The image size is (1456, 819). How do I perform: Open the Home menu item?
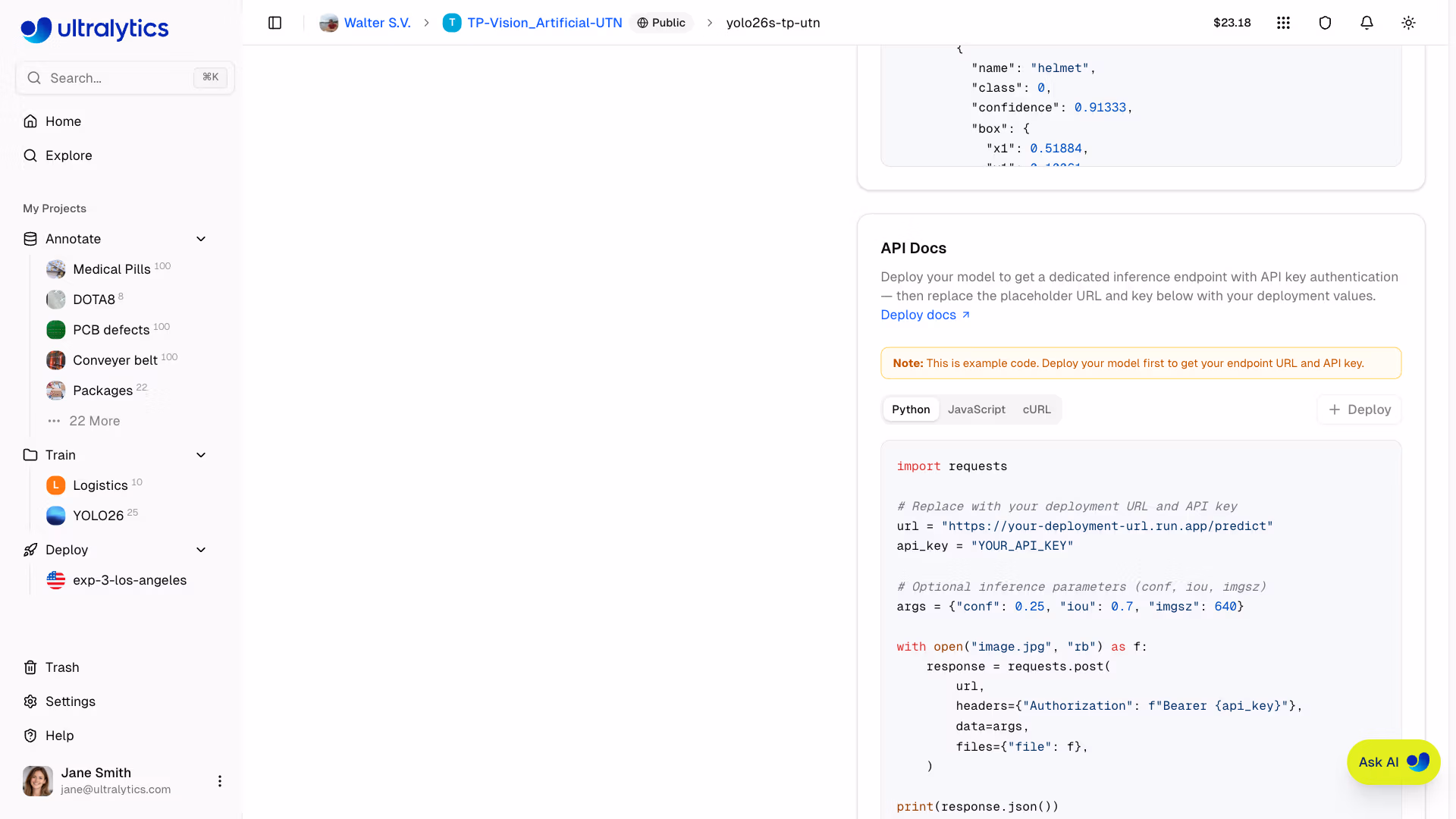coord(64,121)
